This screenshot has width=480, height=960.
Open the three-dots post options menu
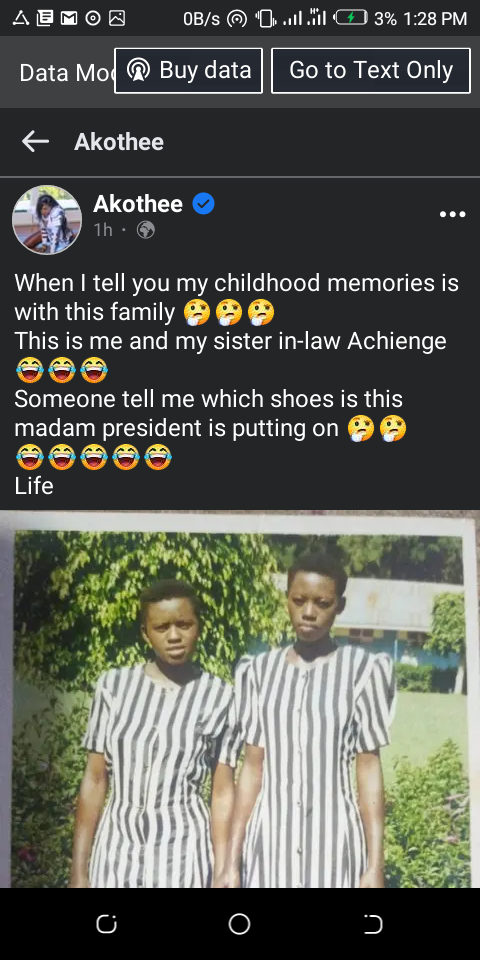452,214
